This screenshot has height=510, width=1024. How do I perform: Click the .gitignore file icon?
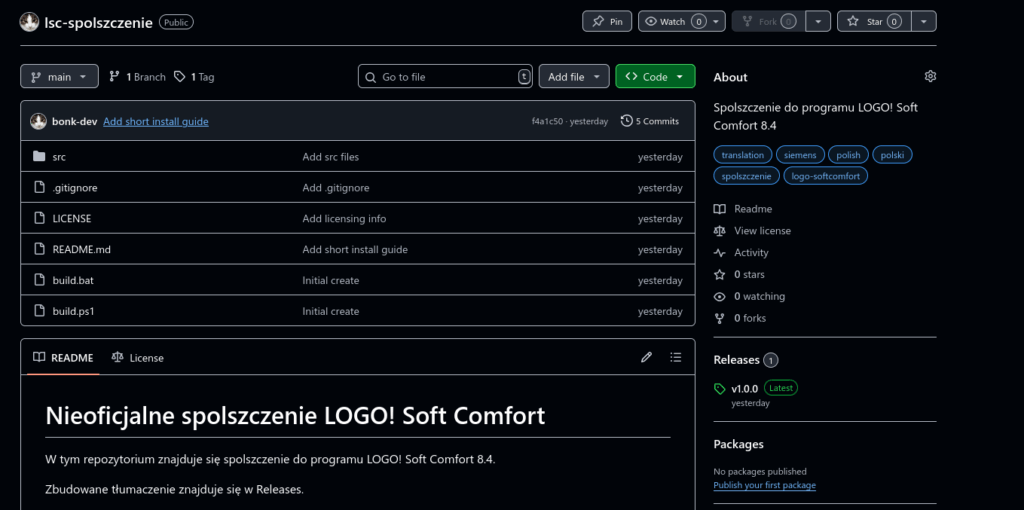(39, 187)
